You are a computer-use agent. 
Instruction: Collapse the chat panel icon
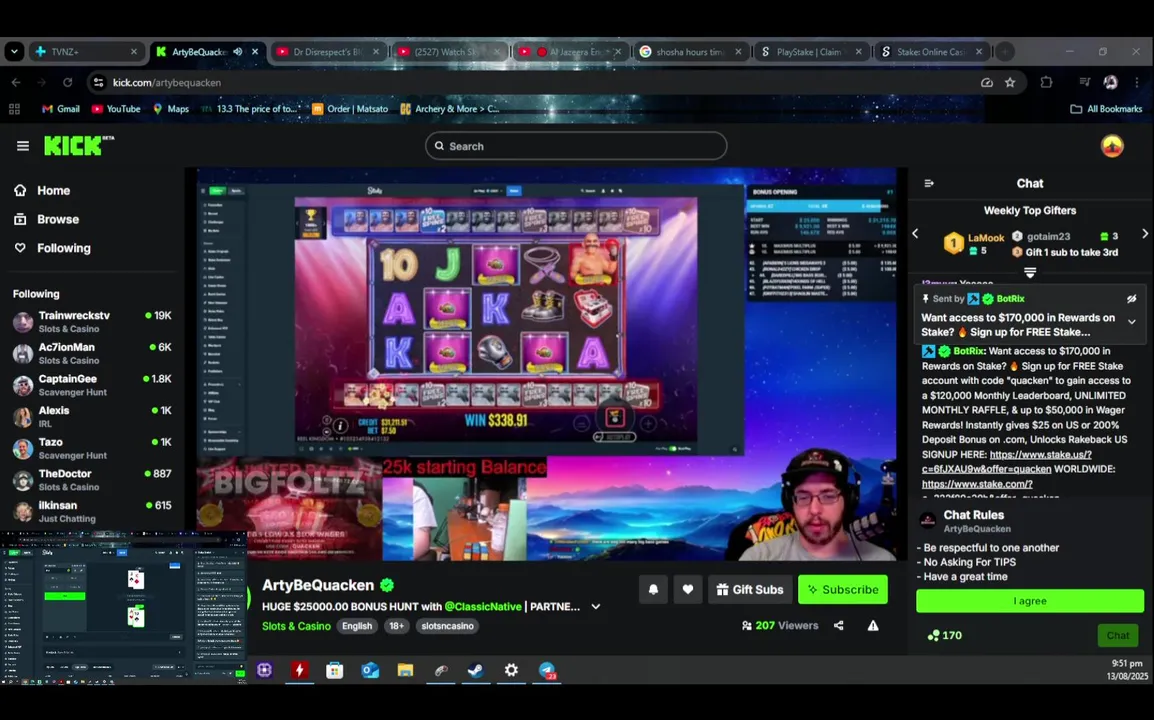[x=929, y=183]
